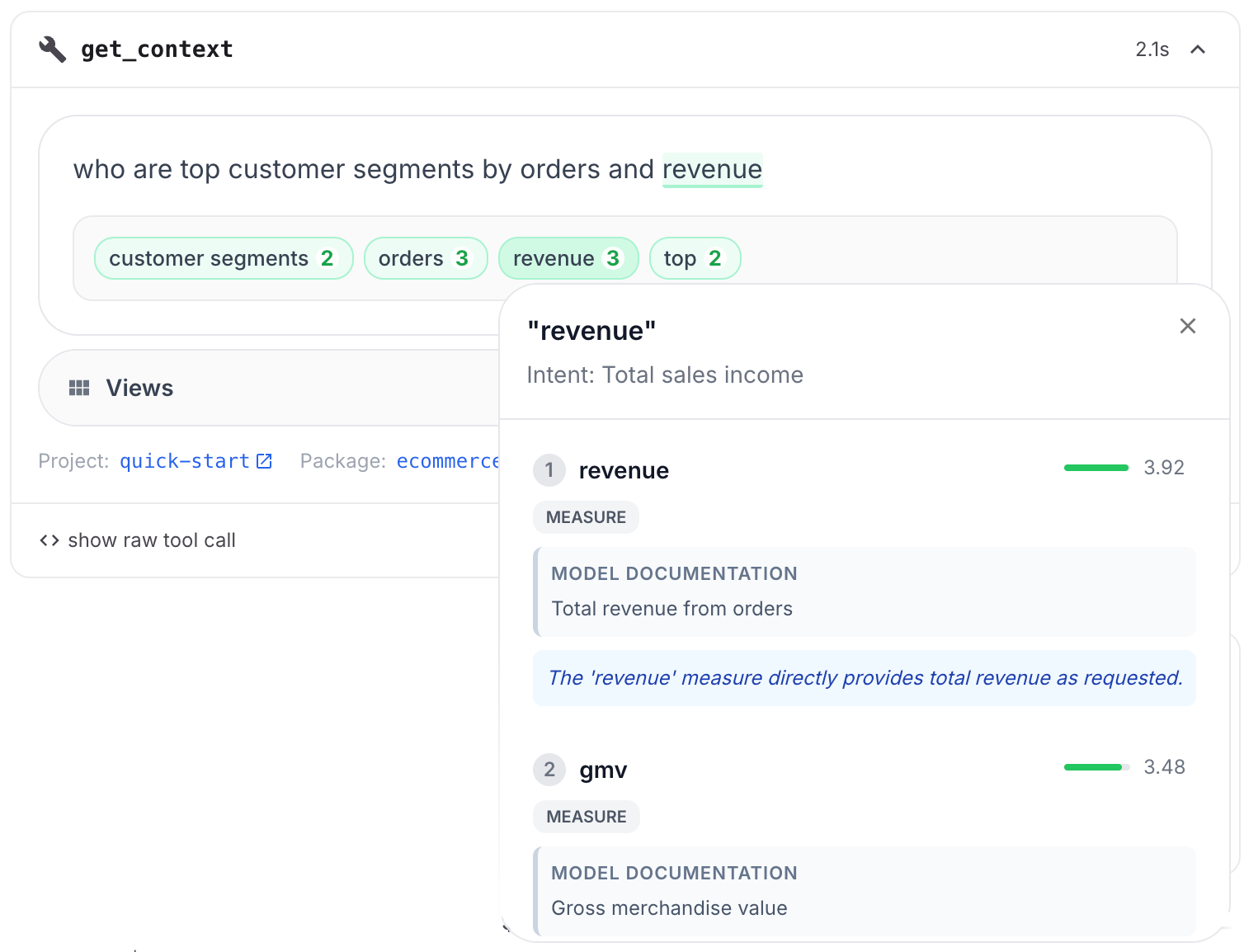Click the wrench icon next to get_context
Viewport: 1244px width, 952px height.
[51, 49]
